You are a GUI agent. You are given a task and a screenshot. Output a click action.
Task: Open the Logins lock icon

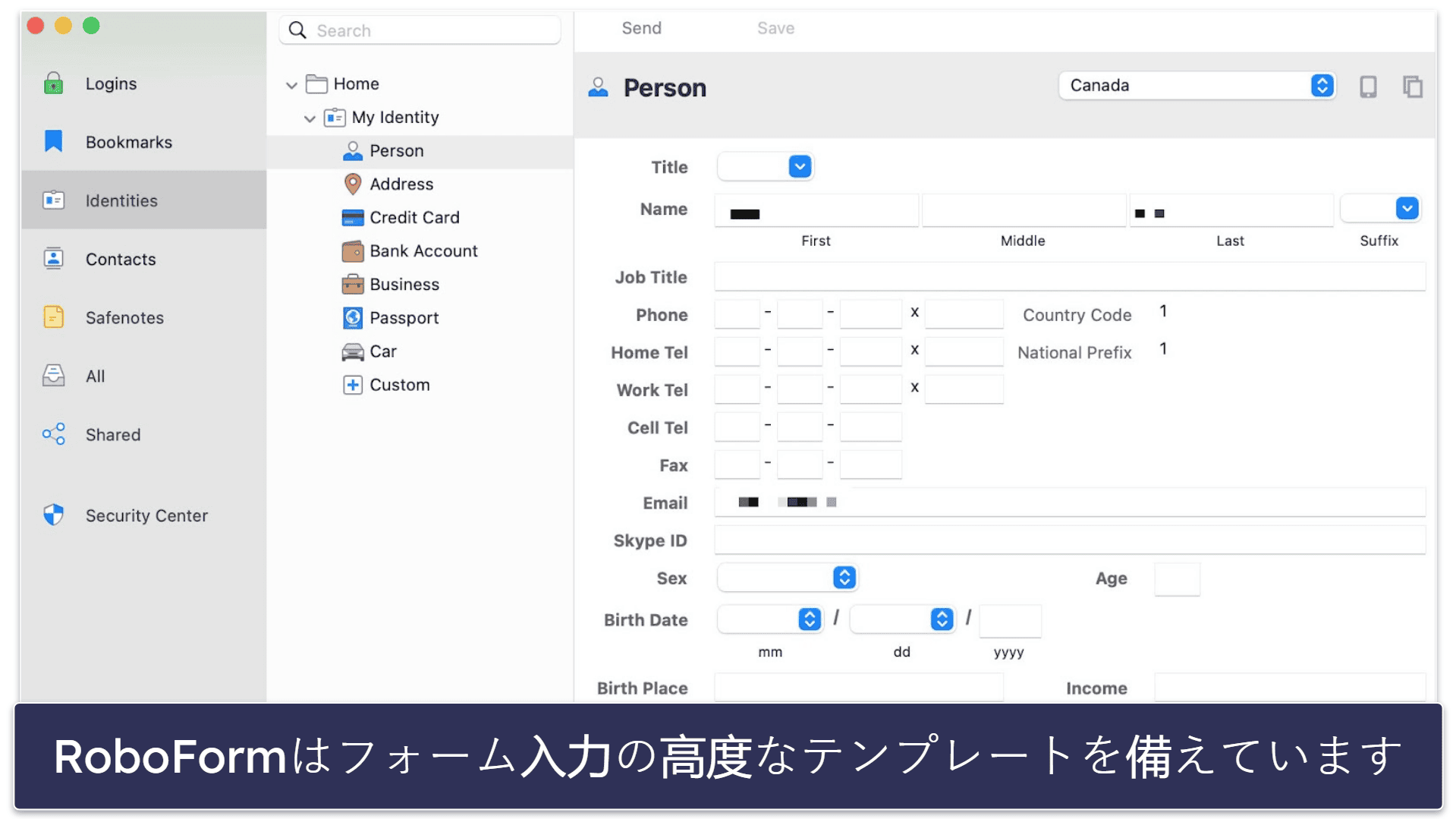[x=53, y=83]
